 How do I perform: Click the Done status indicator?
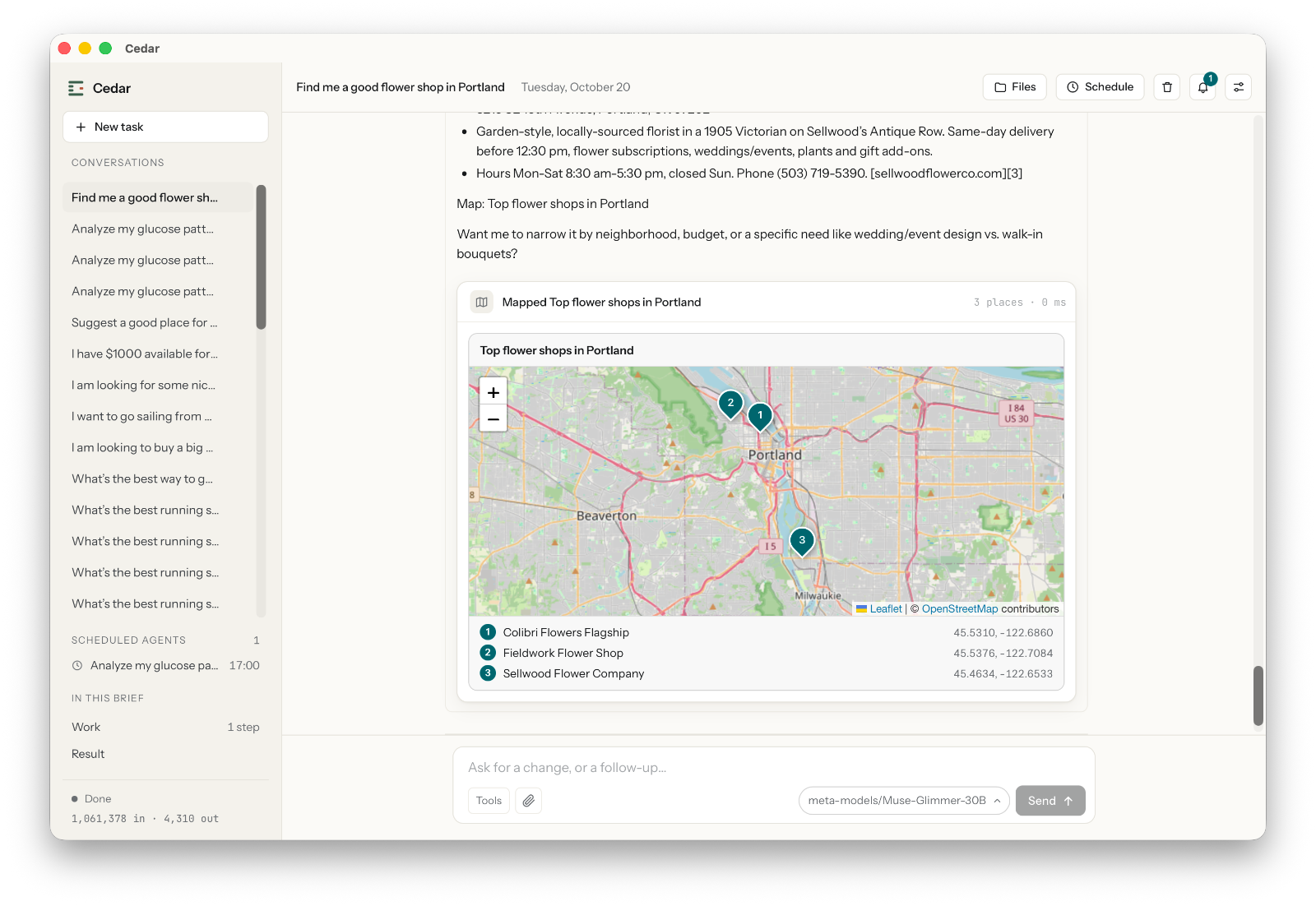91,799
